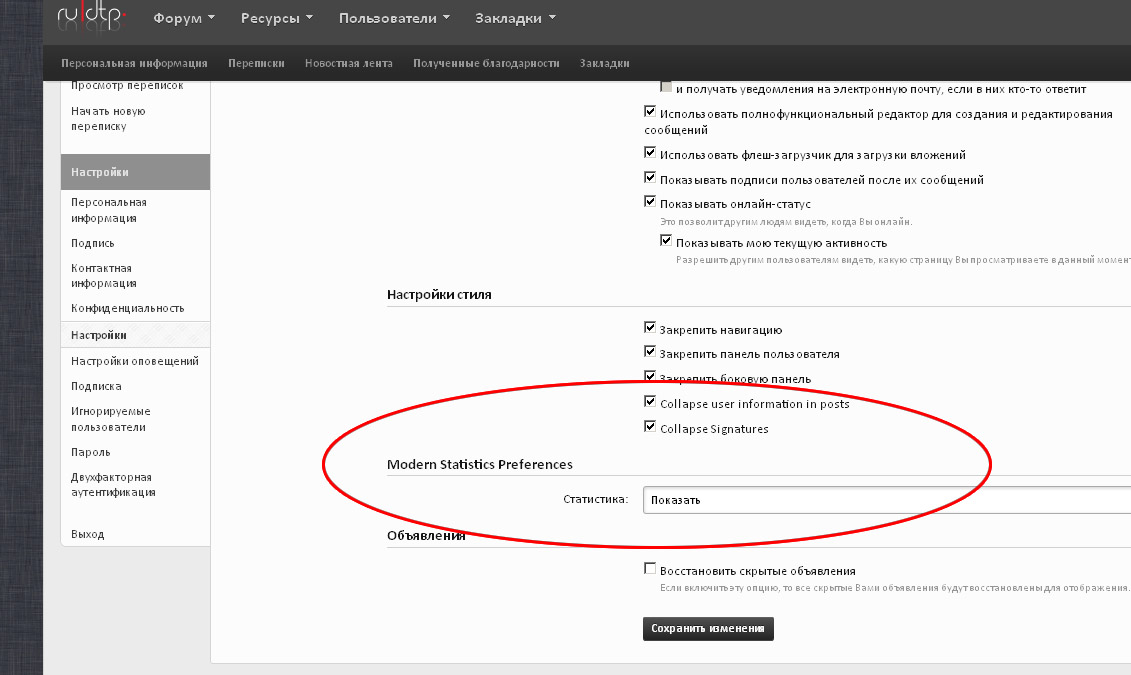Image resolution: width=1131 pixels, height=675 pixels.
Task: Switch to the Переписки tab
Action: click(256, 63)
